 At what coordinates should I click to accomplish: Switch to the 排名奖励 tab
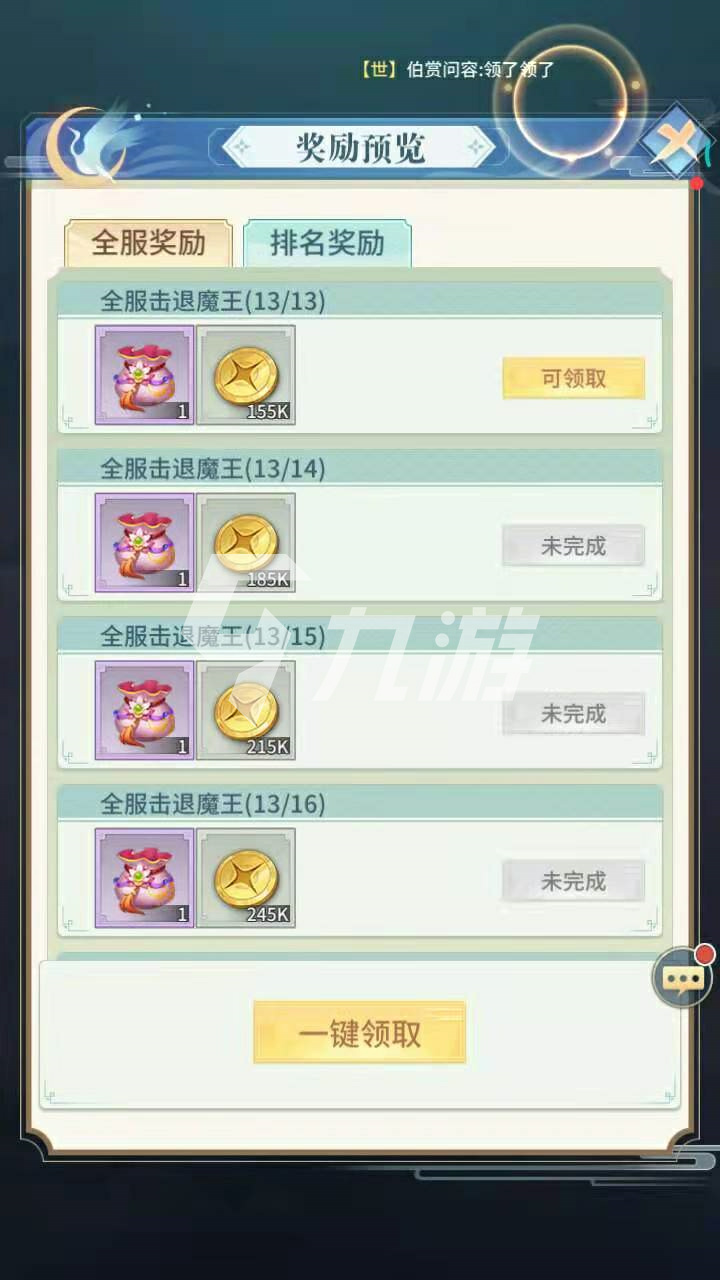(327, 243)
